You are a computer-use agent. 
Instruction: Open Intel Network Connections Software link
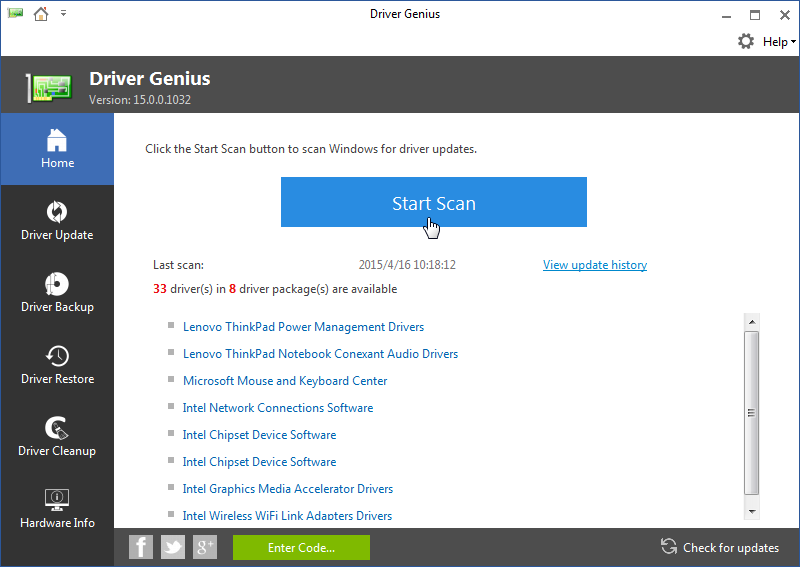point(278,408)
